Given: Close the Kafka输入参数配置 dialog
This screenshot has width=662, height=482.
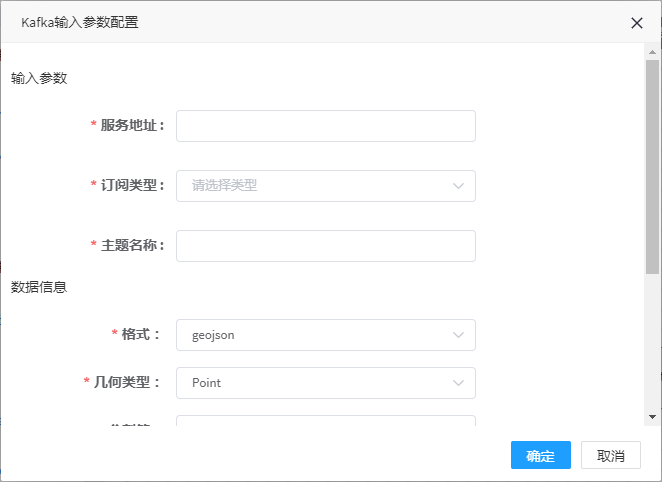Looking at the screenshot, I should tap(637, 23).
